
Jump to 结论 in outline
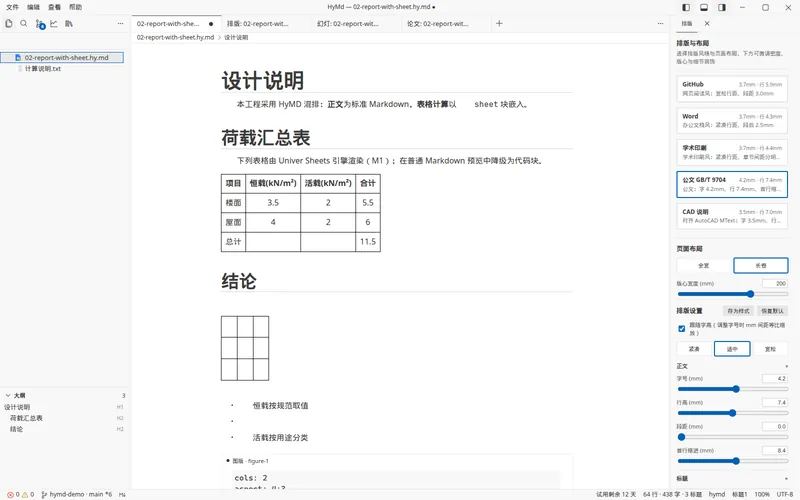point(16,429)
